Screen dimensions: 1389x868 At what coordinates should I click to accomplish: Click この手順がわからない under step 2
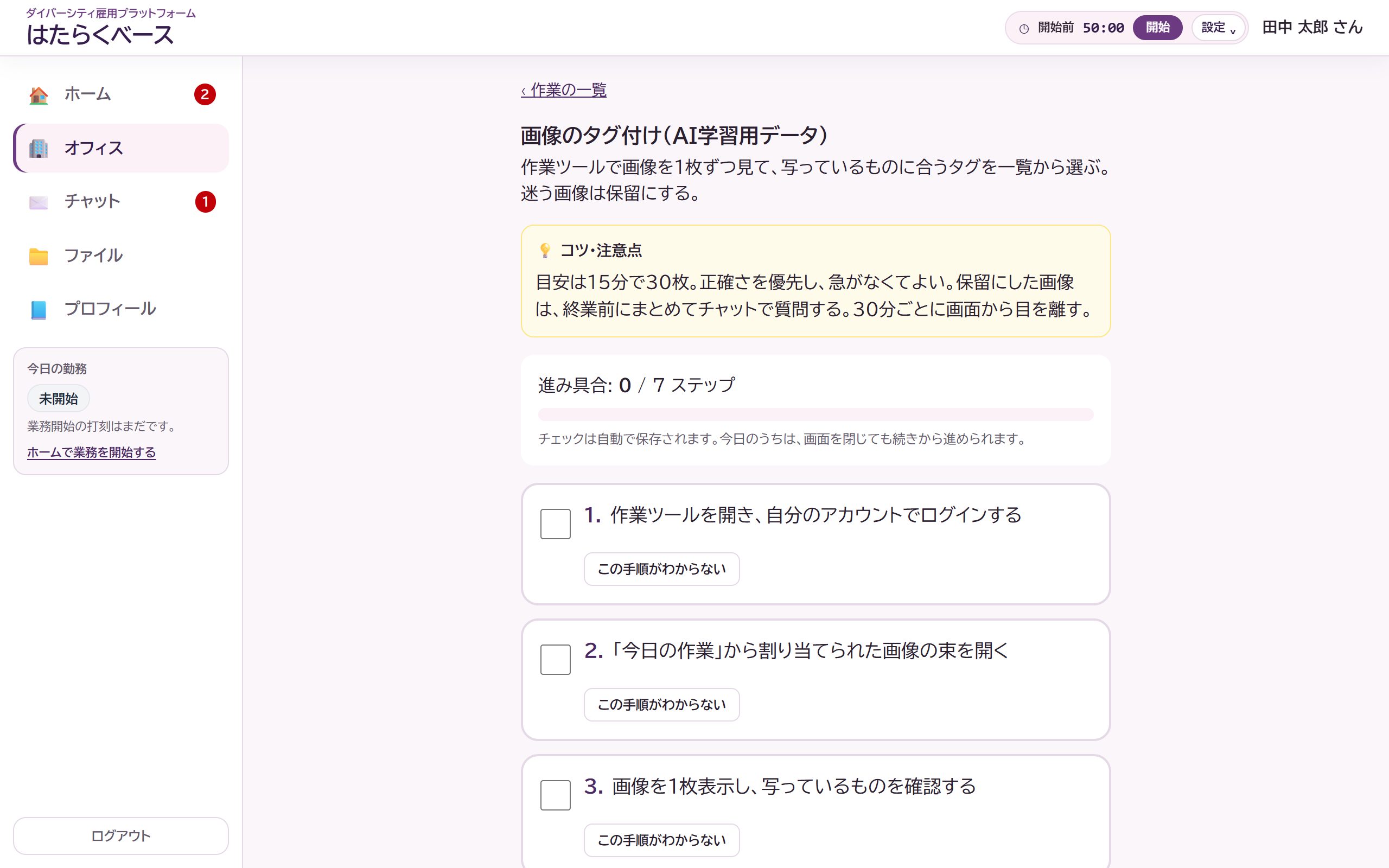tap(661, 704)
